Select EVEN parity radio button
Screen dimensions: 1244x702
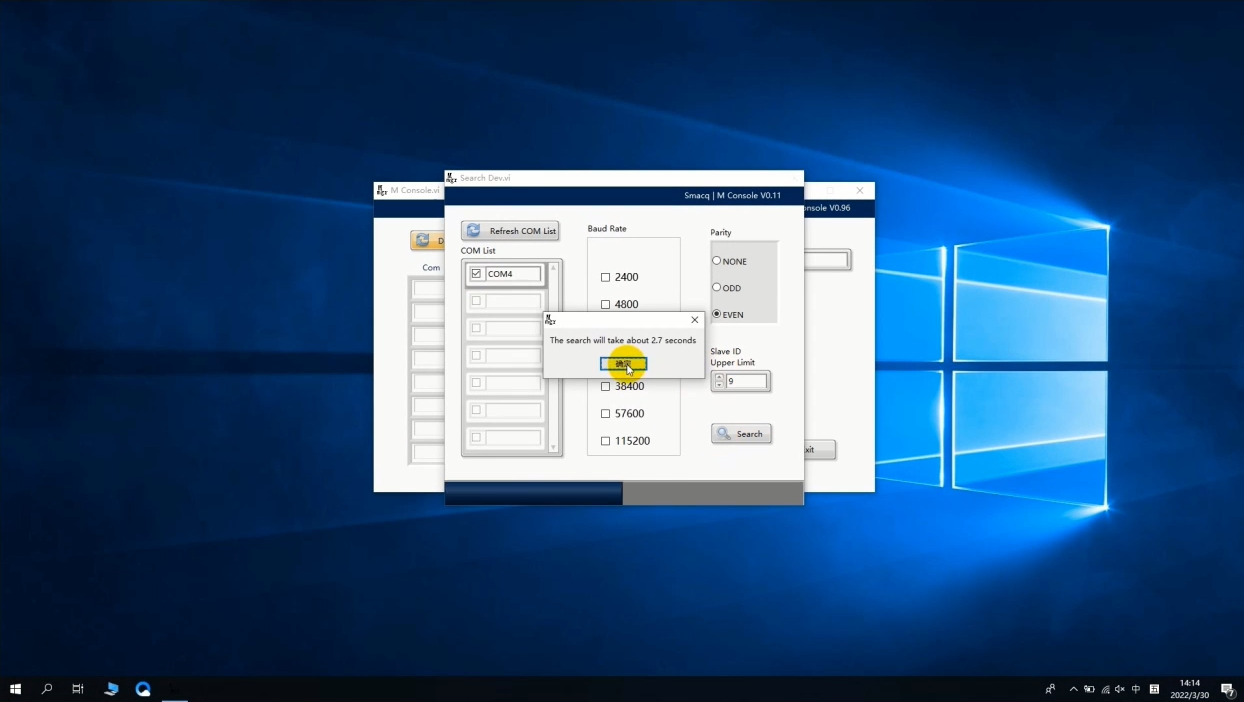pos(716,314)
